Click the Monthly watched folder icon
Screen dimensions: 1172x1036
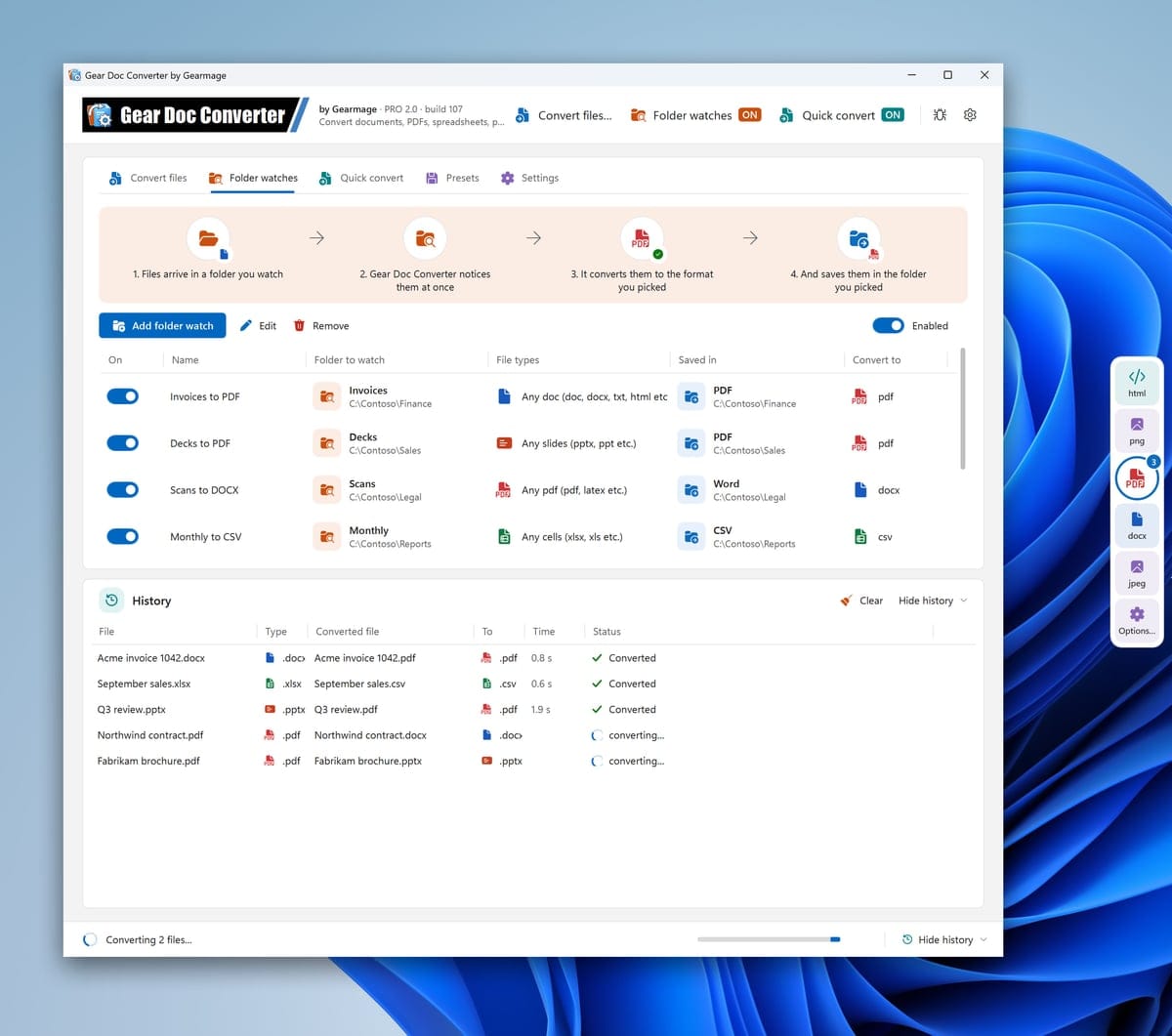coord(327,537)
